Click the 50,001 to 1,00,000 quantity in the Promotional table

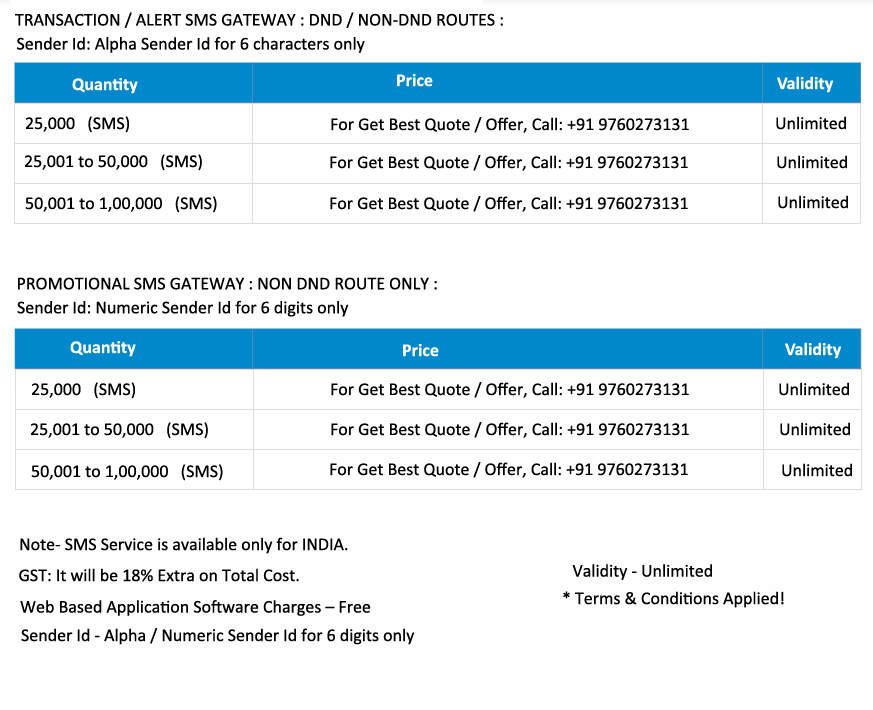point(127,471)
